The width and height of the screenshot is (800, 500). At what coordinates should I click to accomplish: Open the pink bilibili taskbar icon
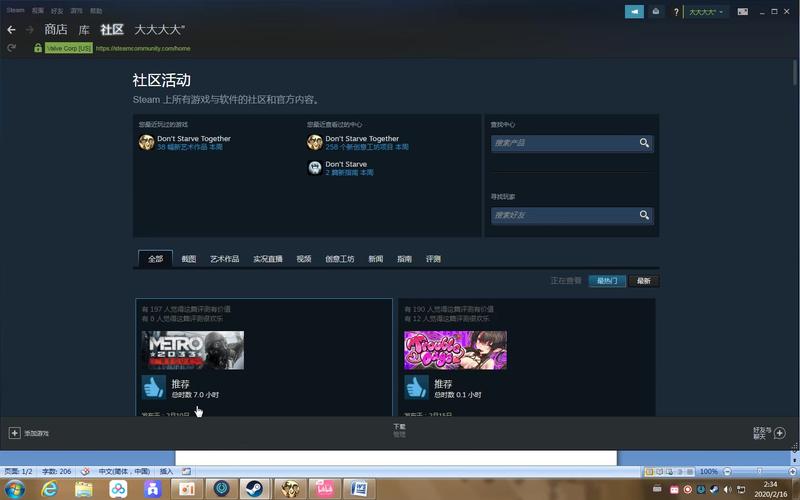coord(324,489)
